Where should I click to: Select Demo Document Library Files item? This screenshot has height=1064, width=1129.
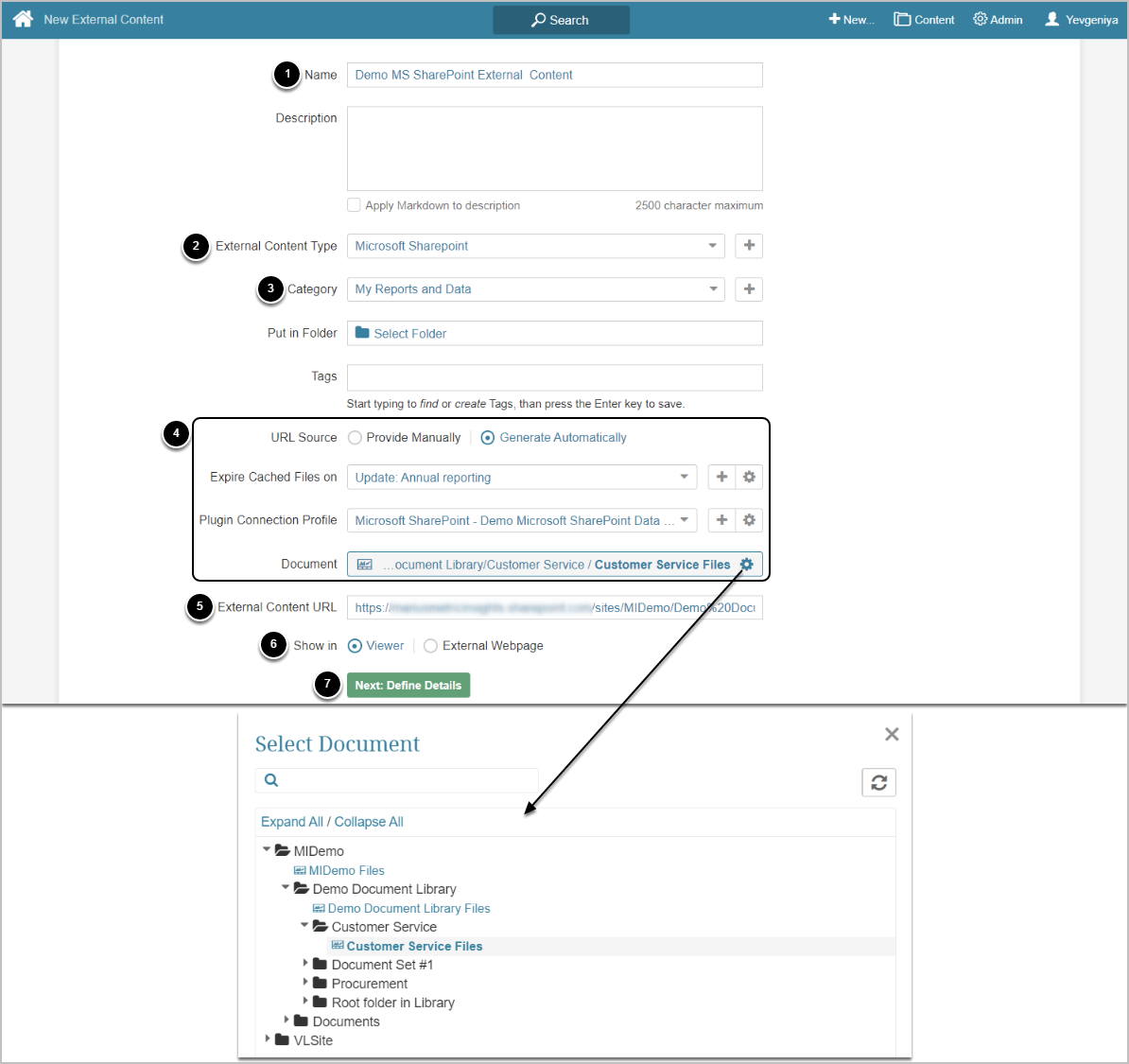(x=408, y=909)
